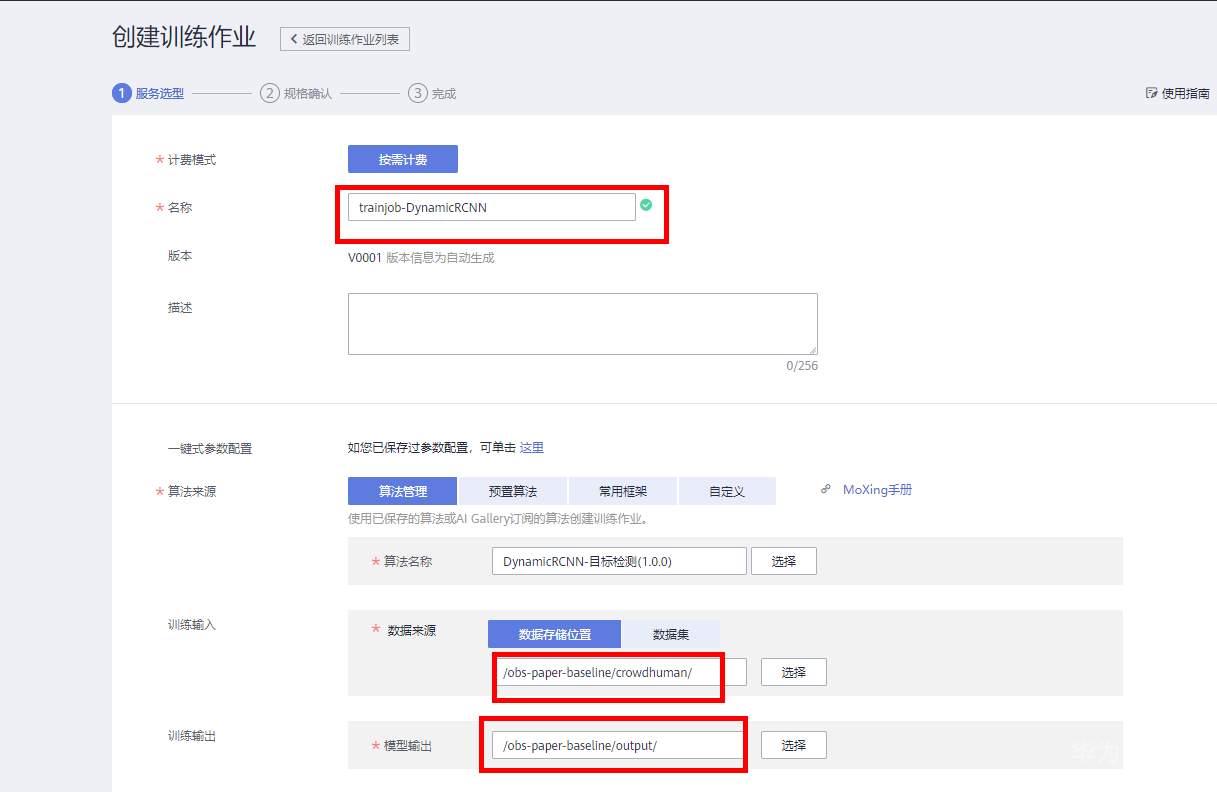Click the 算法名称 field DynamicRCNN-目标检测
This screenshot has width=1217, height=792.
[619, 561]
